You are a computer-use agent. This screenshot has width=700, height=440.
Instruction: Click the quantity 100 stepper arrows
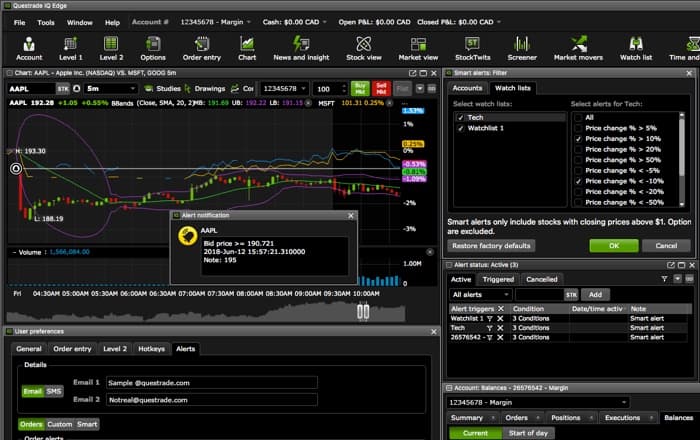(343, 89)
